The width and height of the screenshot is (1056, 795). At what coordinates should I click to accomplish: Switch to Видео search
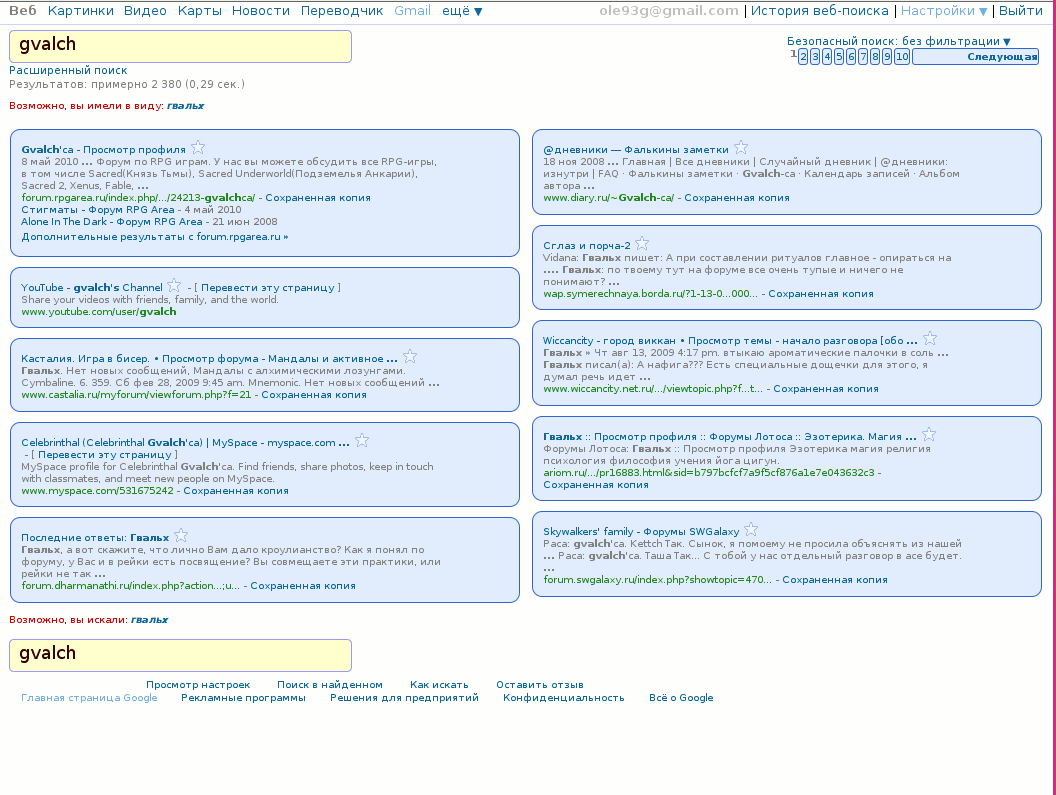(145, 11)
